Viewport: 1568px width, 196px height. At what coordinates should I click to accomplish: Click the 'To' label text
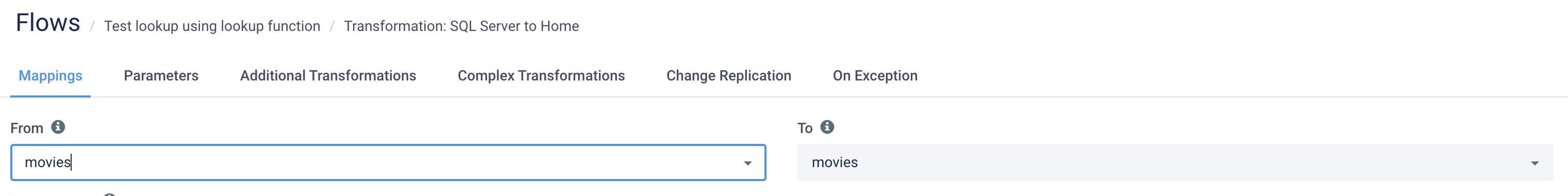tap(805, 128)
